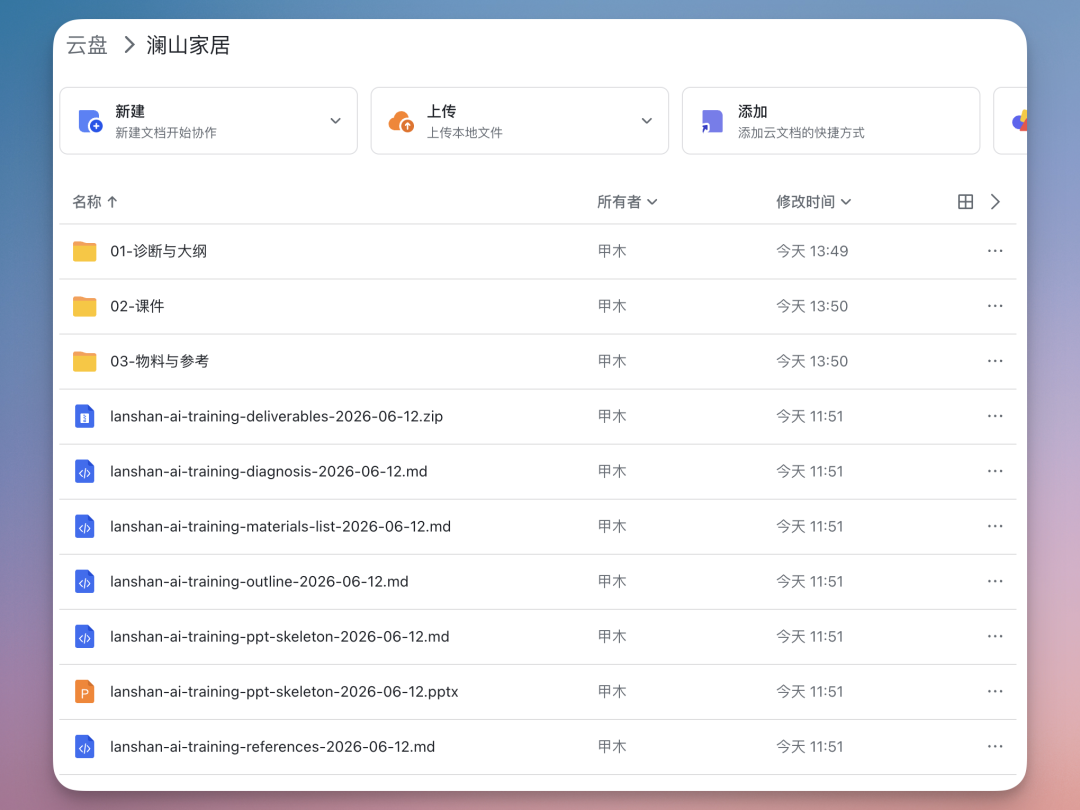Click the orange pptx file icon
Image resolution: width=1080 pixels, height=810 pixels.
click(85, 692)
